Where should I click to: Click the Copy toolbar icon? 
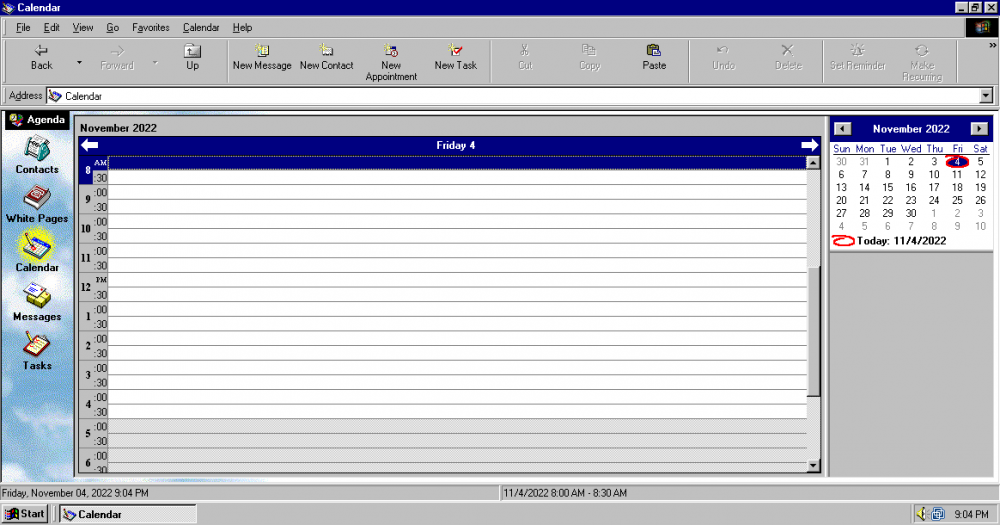pyautogui.click(x=589, y=57)
